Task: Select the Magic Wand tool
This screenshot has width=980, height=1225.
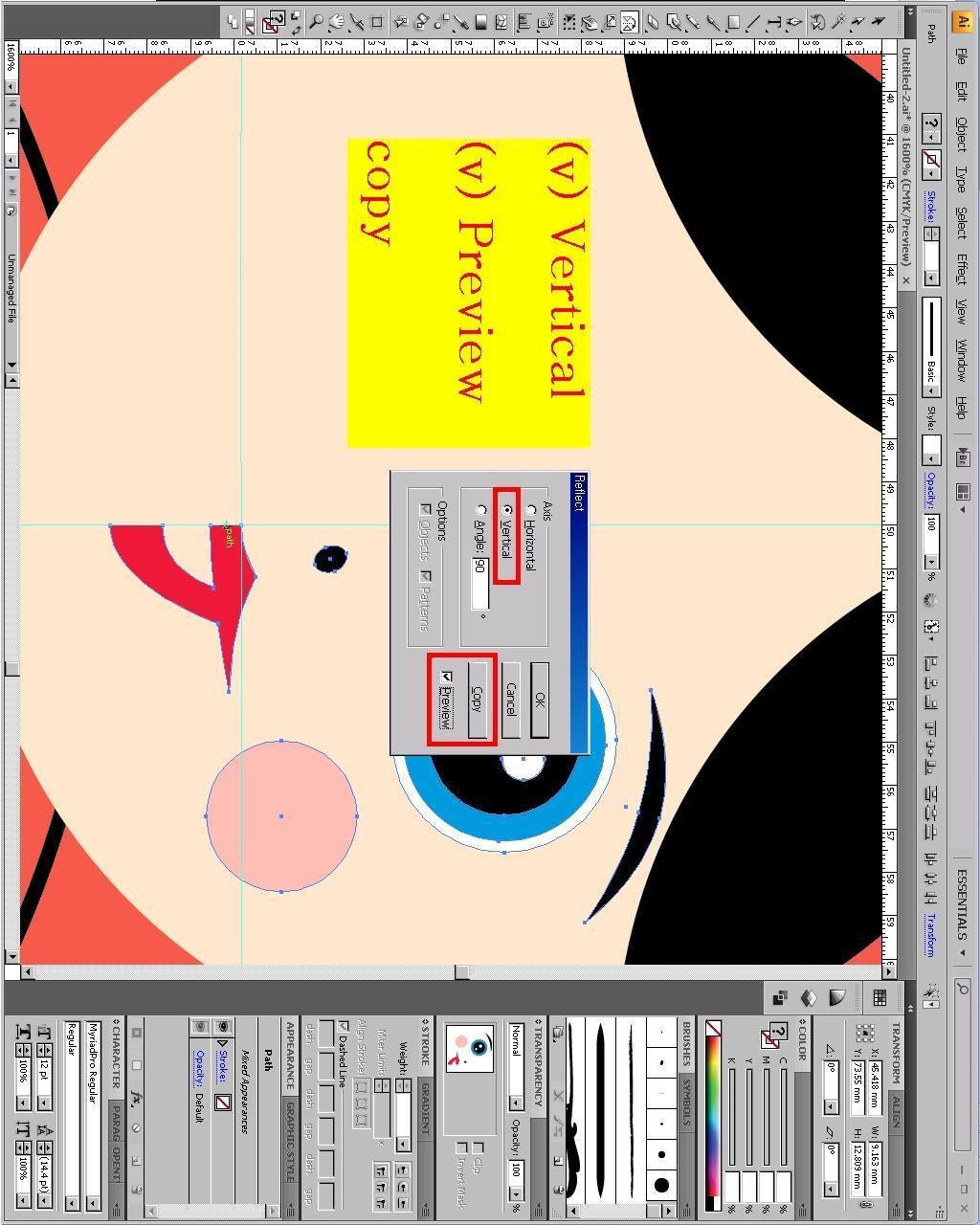Action: (839, 21)
